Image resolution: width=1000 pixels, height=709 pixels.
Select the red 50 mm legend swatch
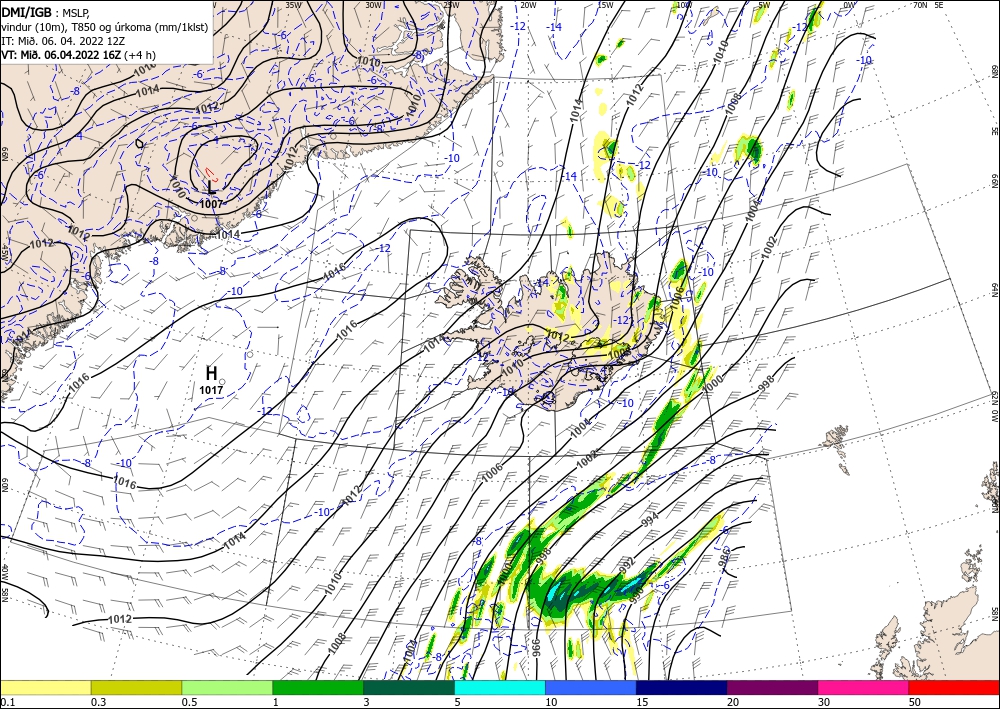pyautogui.click(x=954, y=687)
